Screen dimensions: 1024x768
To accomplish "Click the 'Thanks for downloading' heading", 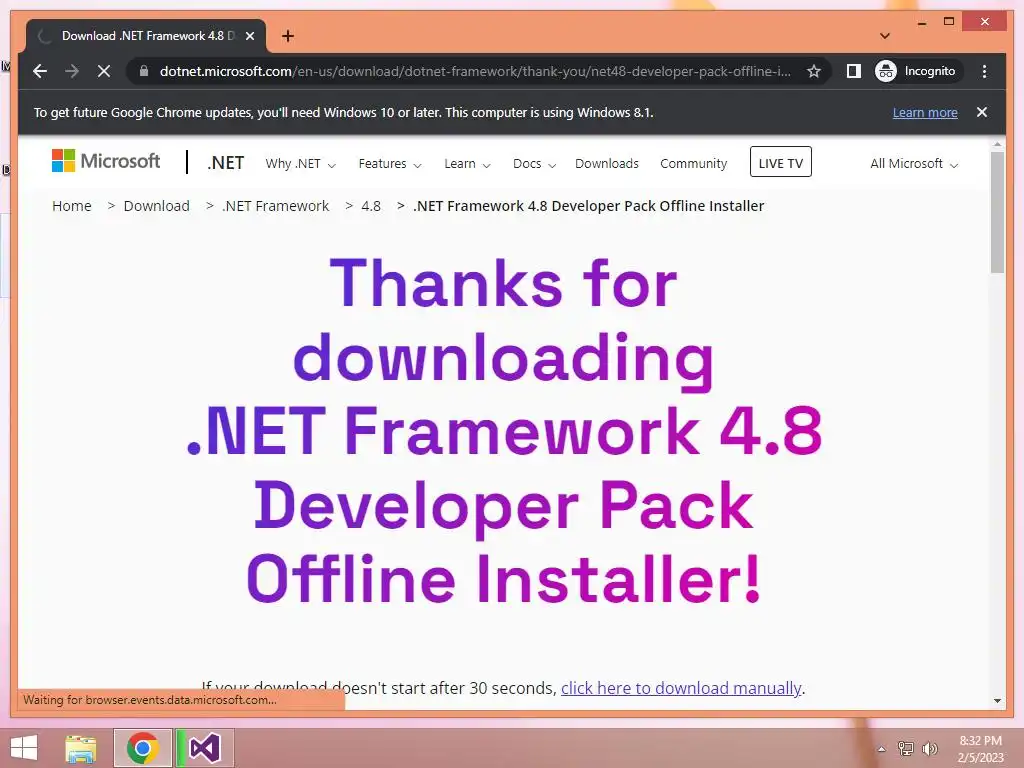I will point(504,431).
